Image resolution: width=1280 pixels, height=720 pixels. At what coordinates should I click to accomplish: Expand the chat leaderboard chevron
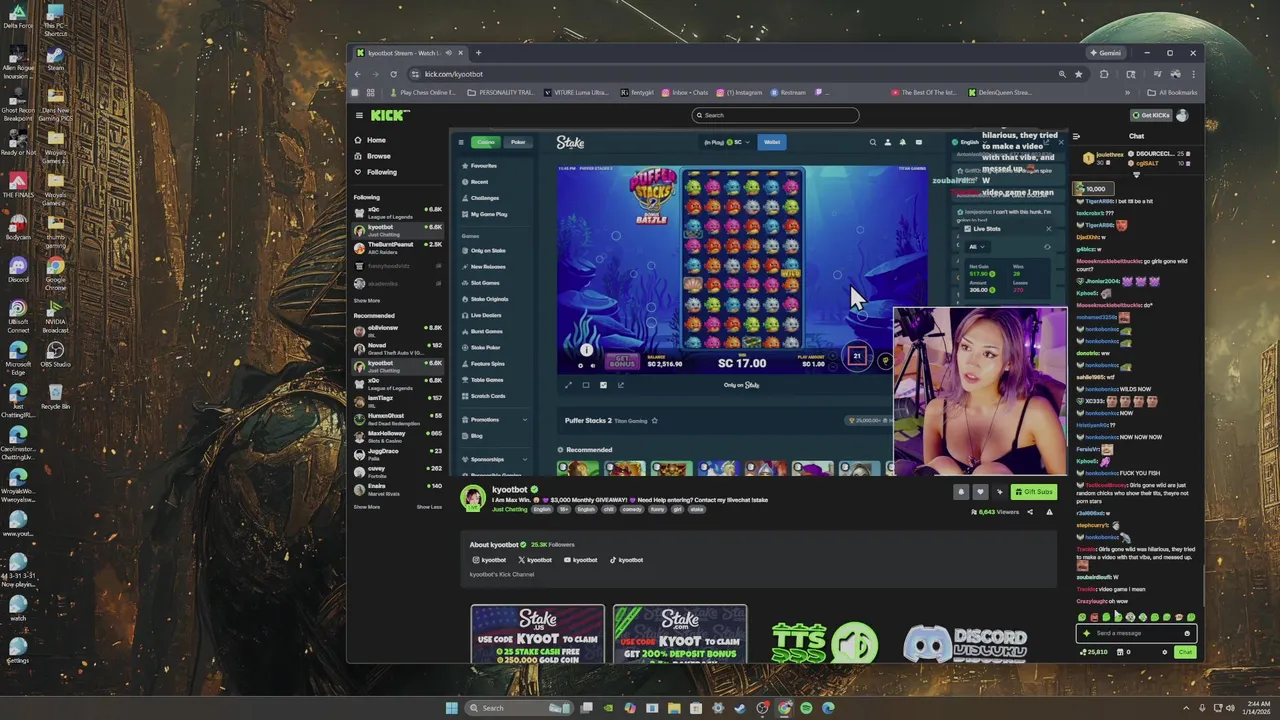[1136, 175]
